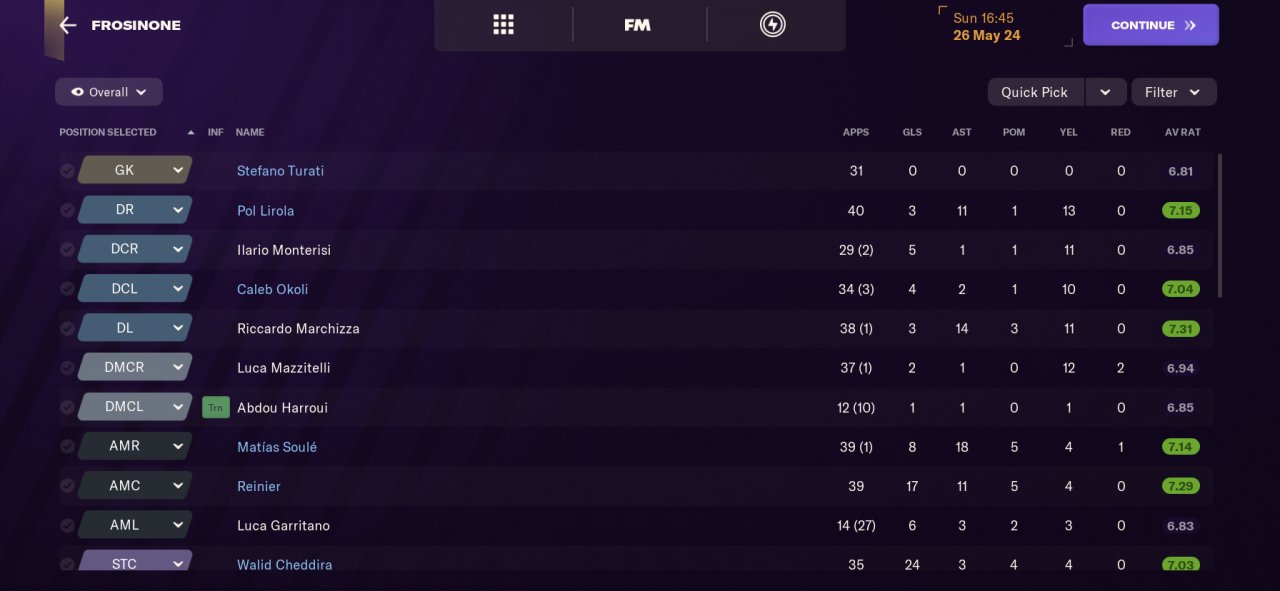The width and height of the screenshot is (1280, 591).
Task: Click the 7.29 rating badge for Reinier
Action: point(1180,486)
